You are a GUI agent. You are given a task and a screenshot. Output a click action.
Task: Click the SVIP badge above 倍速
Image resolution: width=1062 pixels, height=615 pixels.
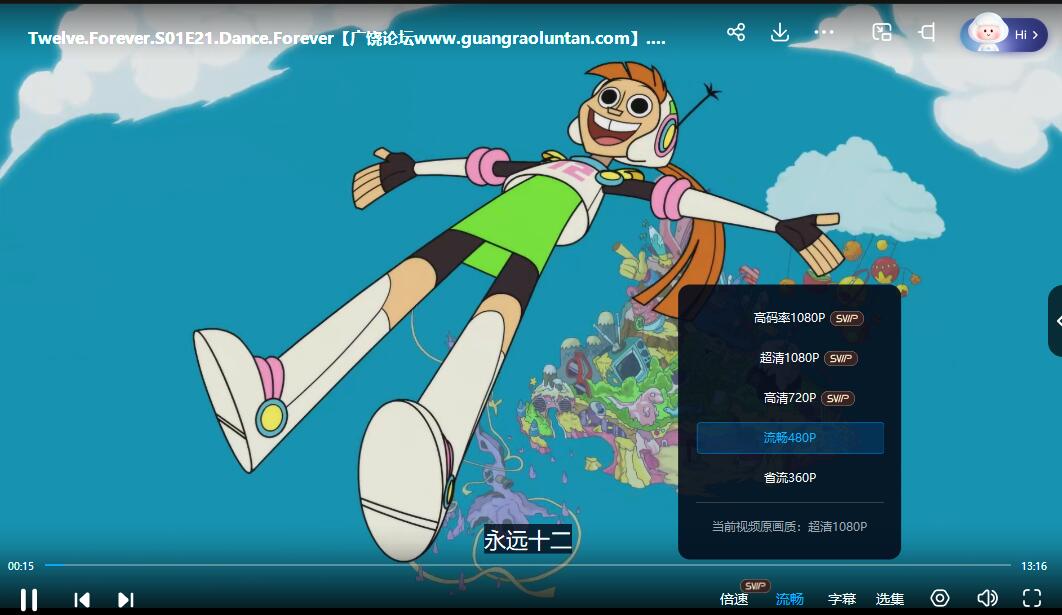click(755, 585)
